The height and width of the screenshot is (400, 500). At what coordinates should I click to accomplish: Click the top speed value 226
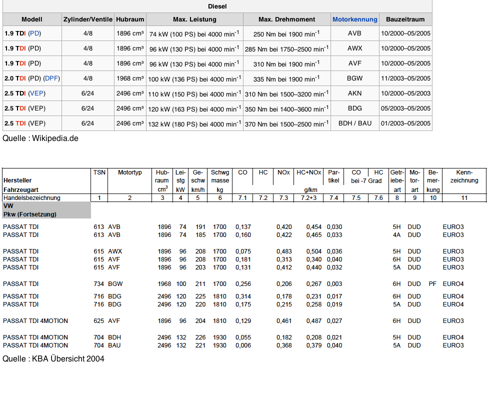[x=200, y=337]
